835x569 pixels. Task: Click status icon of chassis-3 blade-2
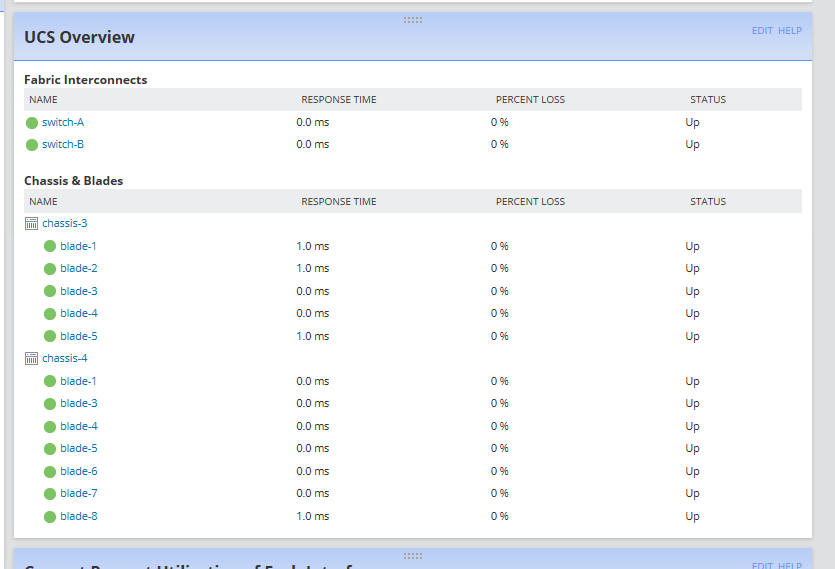[x=50, y=269]
